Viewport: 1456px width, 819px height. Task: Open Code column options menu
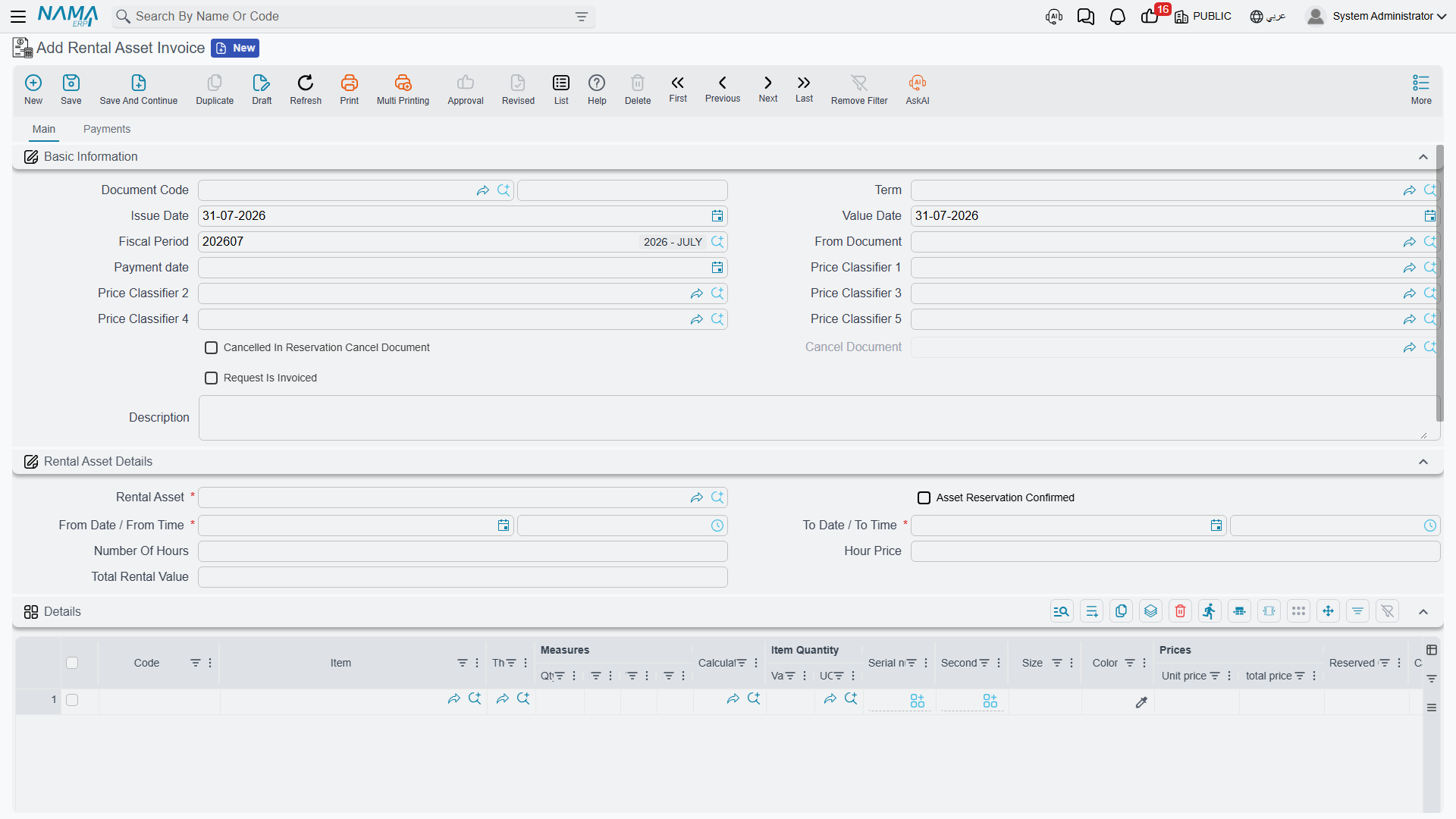click(x=210, y=663)
